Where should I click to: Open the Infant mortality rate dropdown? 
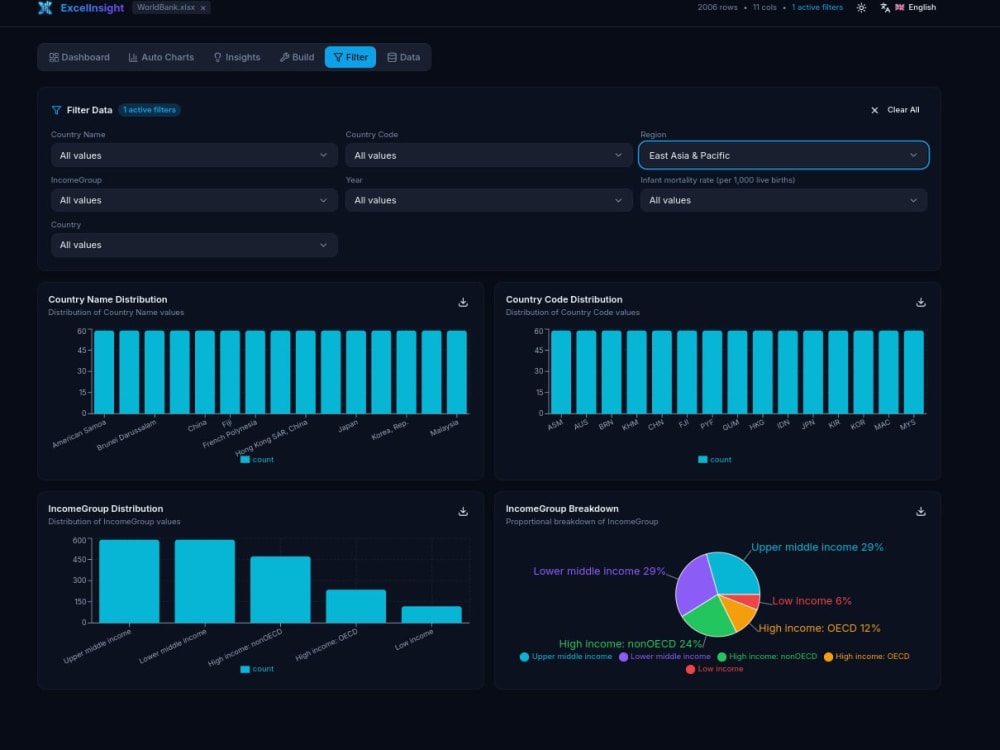pos(783,200)
